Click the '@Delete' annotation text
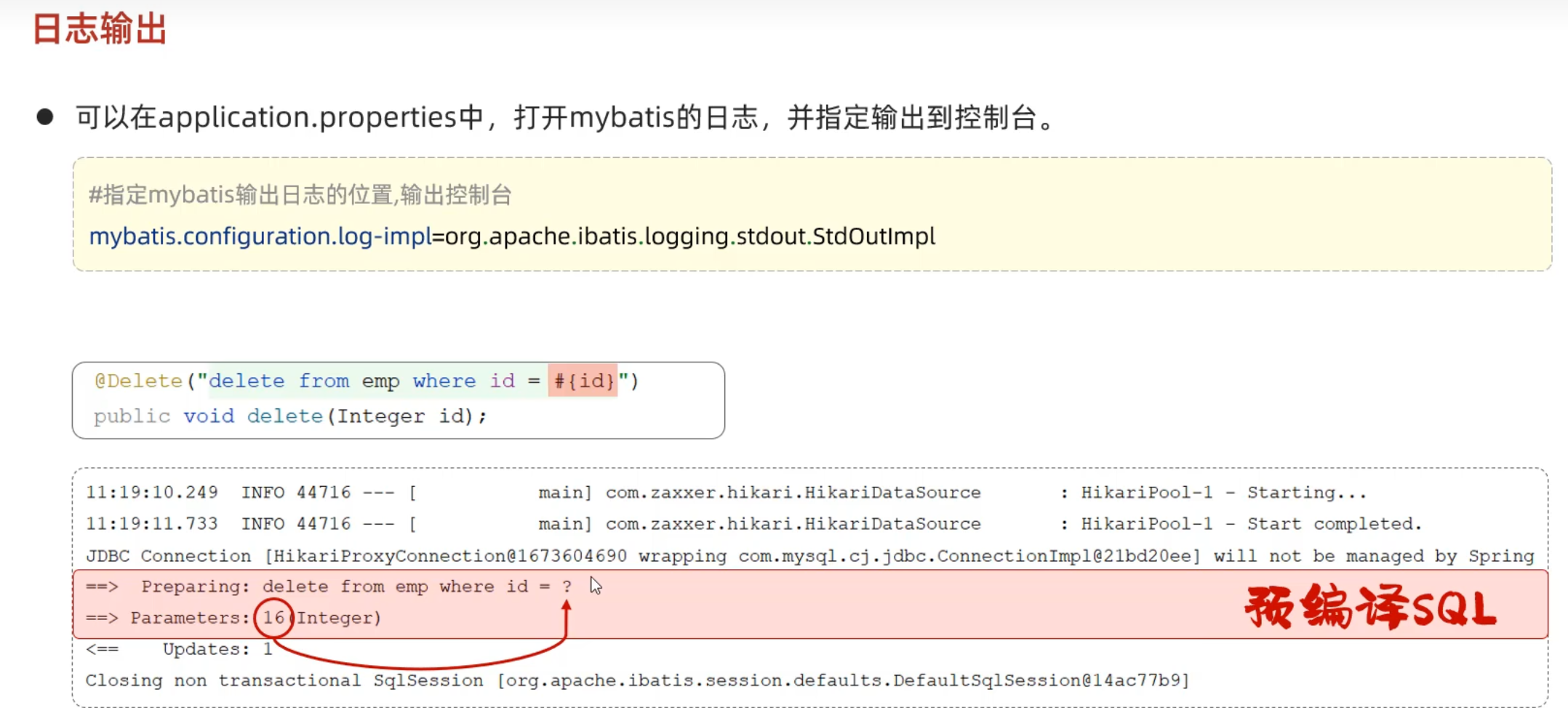This screenshot has height=708, width=1568. pos(138,381)
